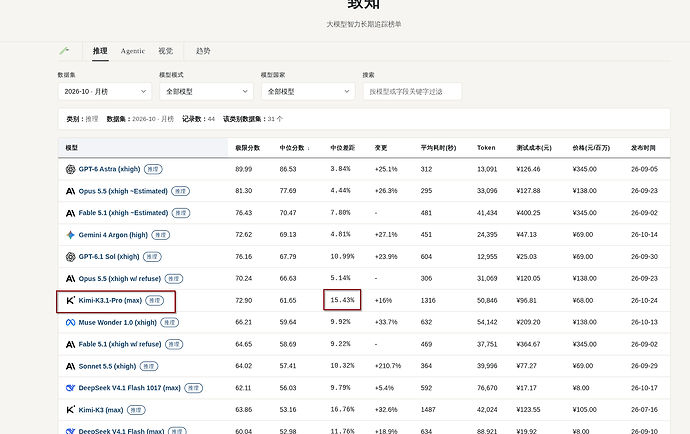Sort by the 极限分数 column header
Image resolution: width=690 pixels, height=434 pixels.
tap(248, 148)
